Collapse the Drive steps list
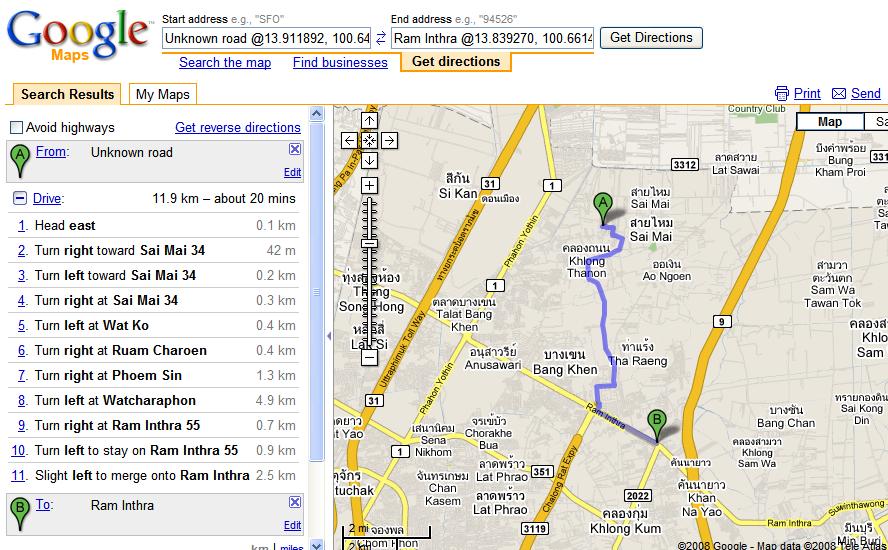 pyautogui.click(x=20, y=198)
